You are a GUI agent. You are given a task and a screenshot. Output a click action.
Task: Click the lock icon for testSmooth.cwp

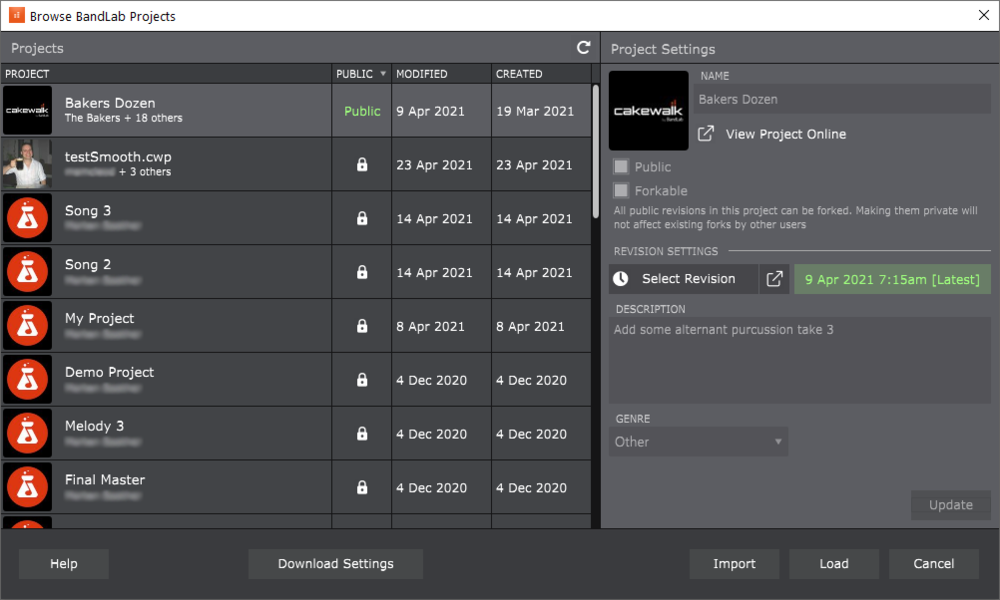point(362,165)
